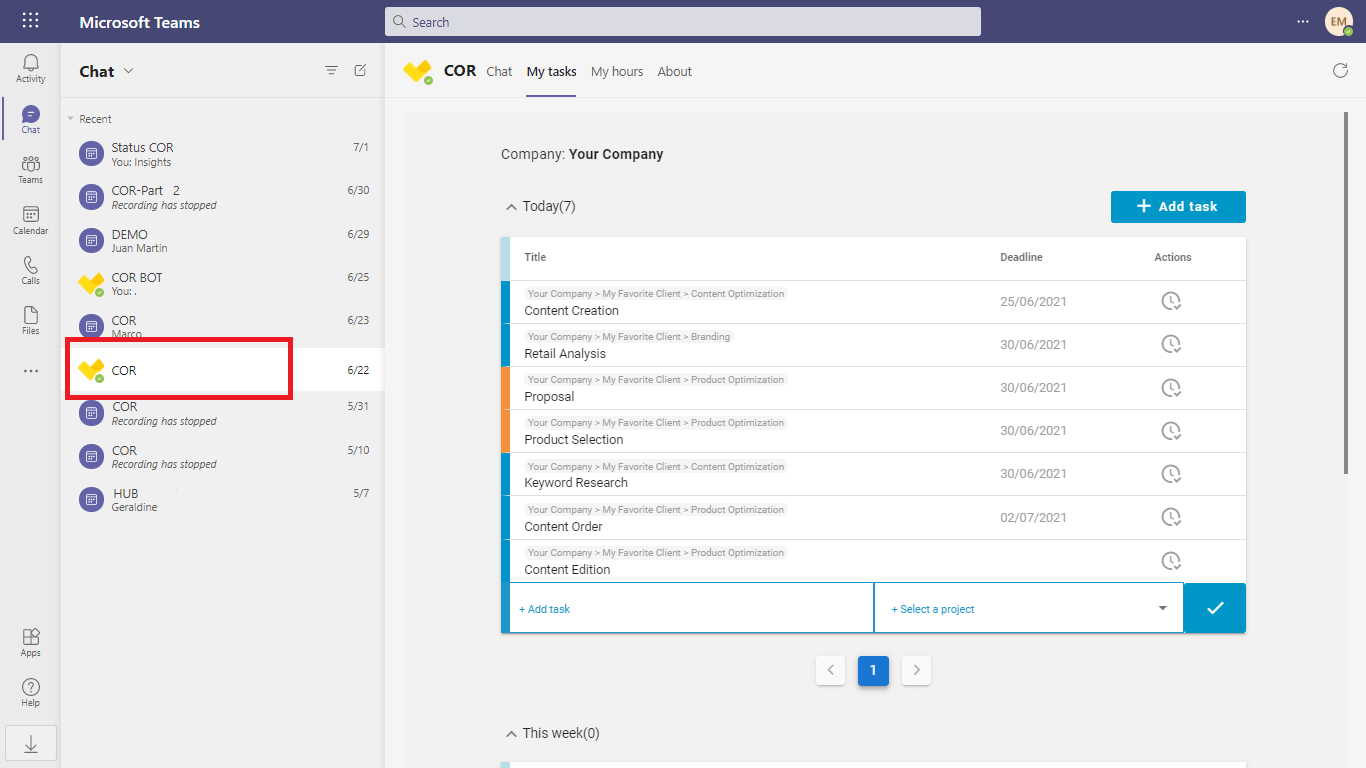Go to Teams in the left rail

tap(30, 170)
